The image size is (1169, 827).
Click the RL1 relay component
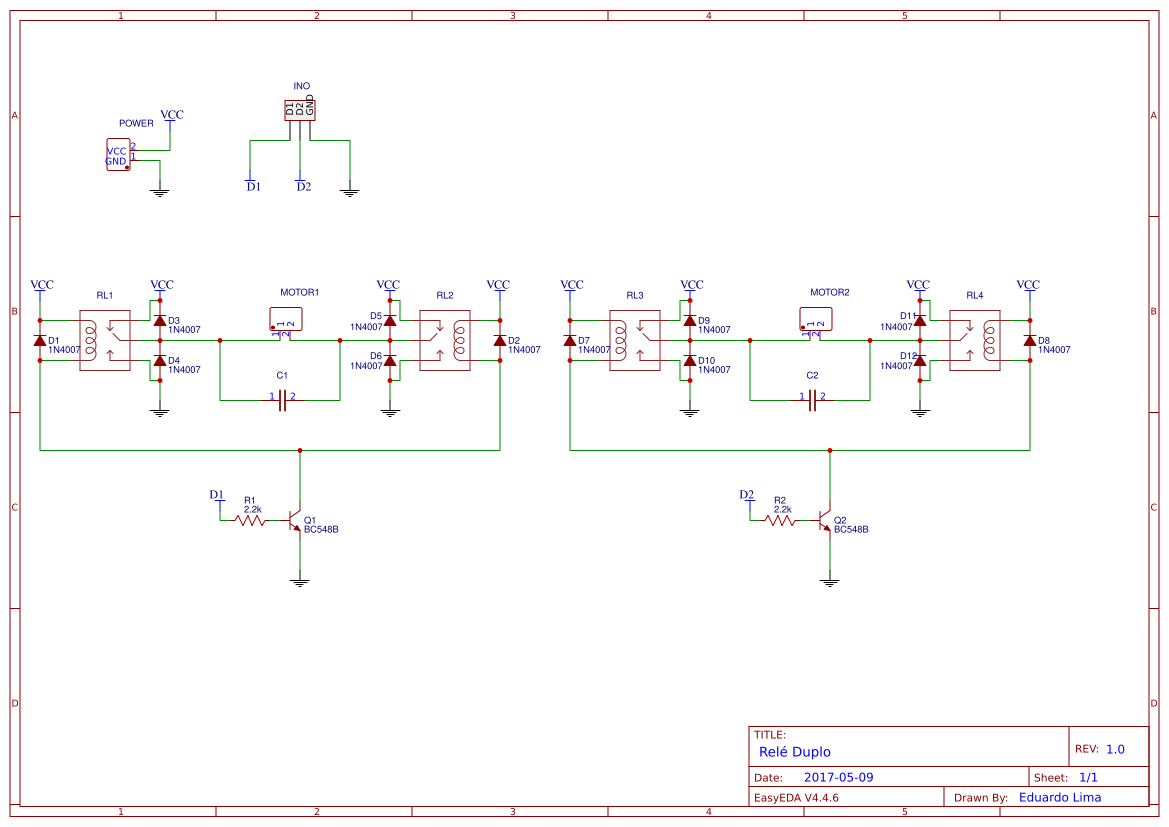pyautogui.click(x=104, y=340)
